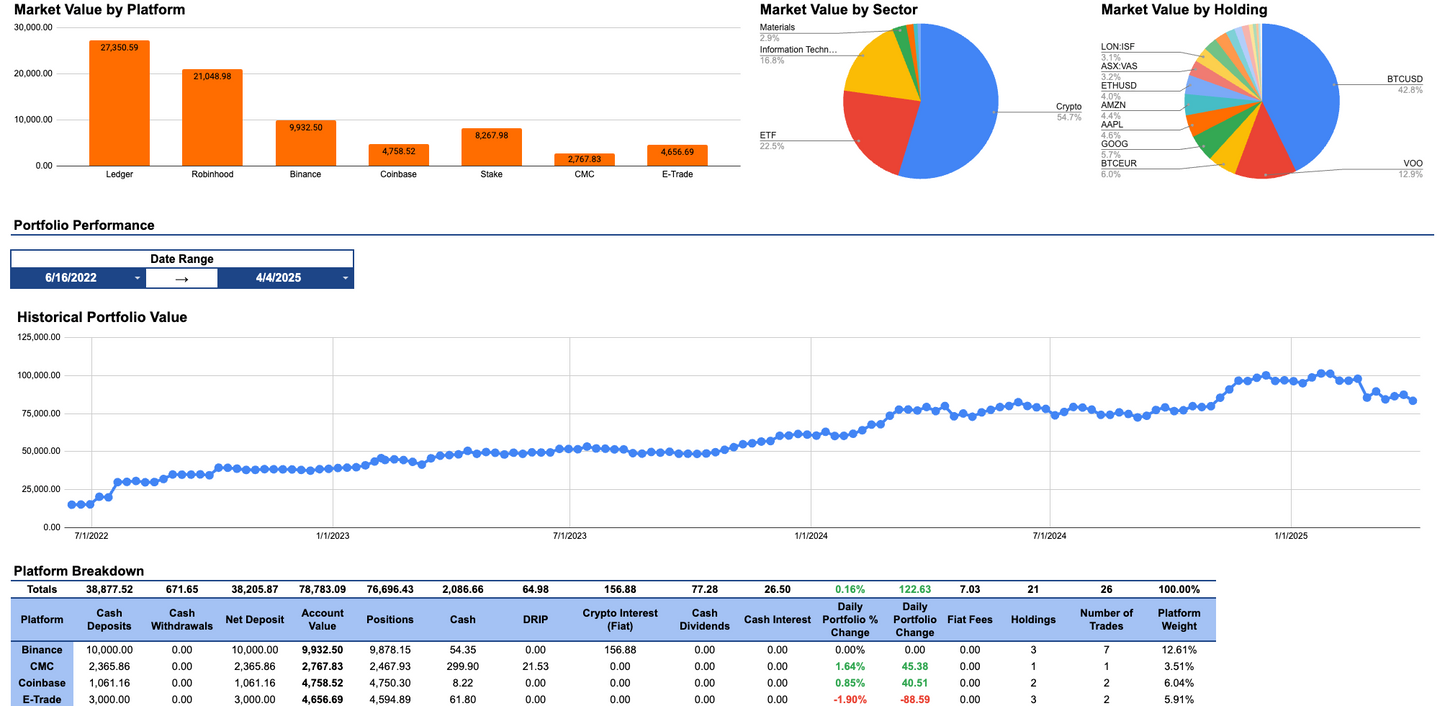Select the green totals value 0.16%
Image resolution: width=1445 pixels, height=706 pixels.
pos(850,590)
